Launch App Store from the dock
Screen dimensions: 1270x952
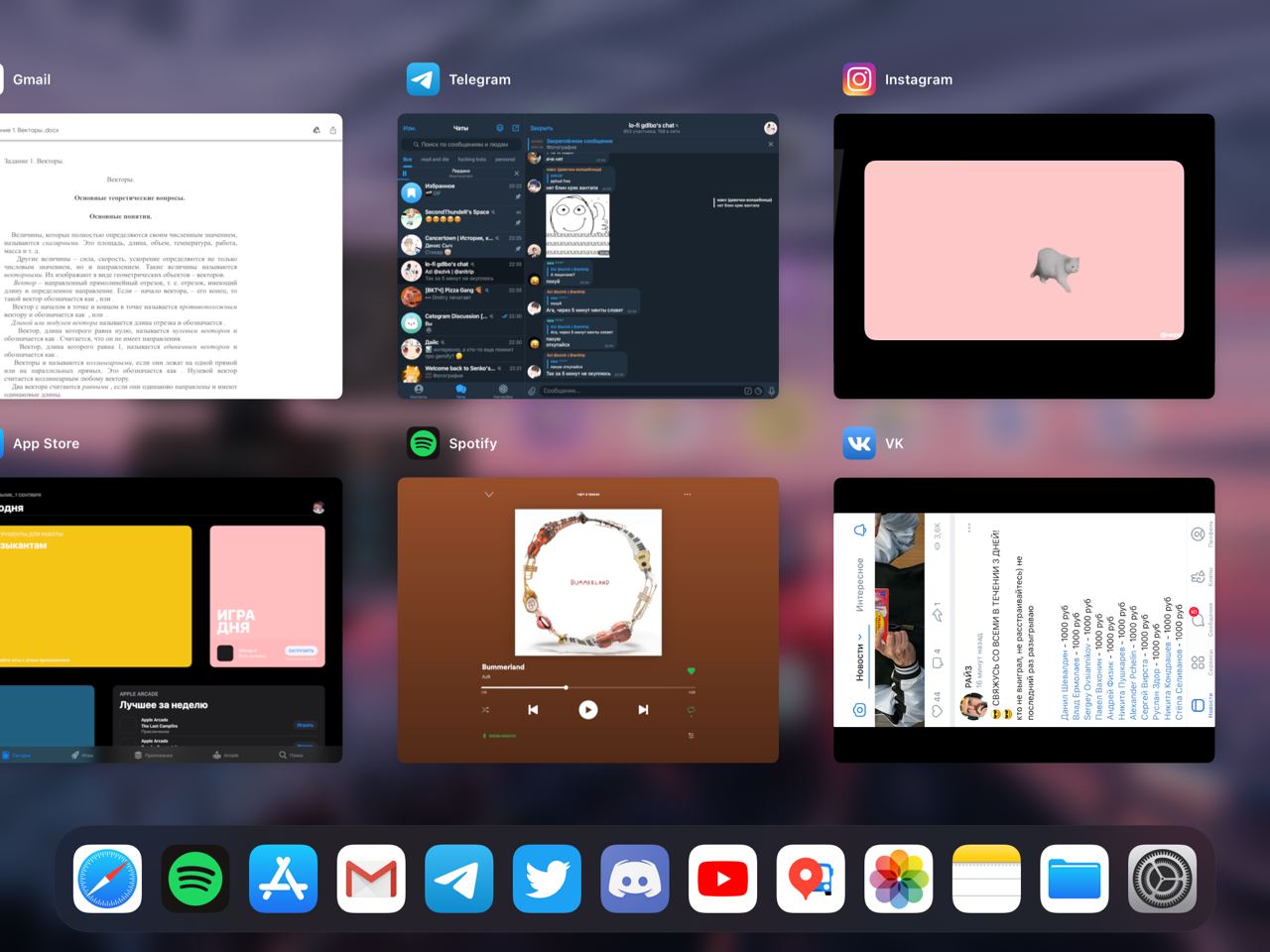click(284, 879)
